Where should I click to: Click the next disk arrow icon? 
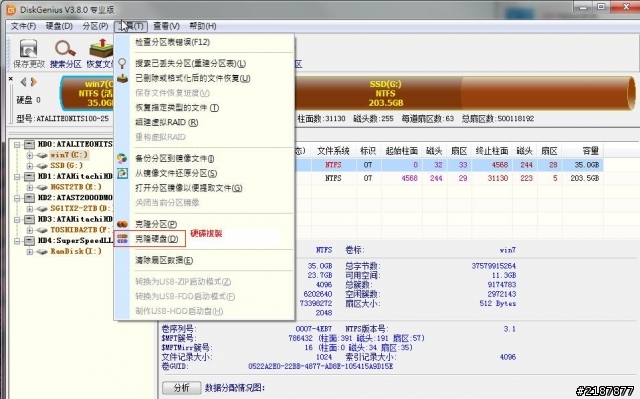(x=33, y=82)
